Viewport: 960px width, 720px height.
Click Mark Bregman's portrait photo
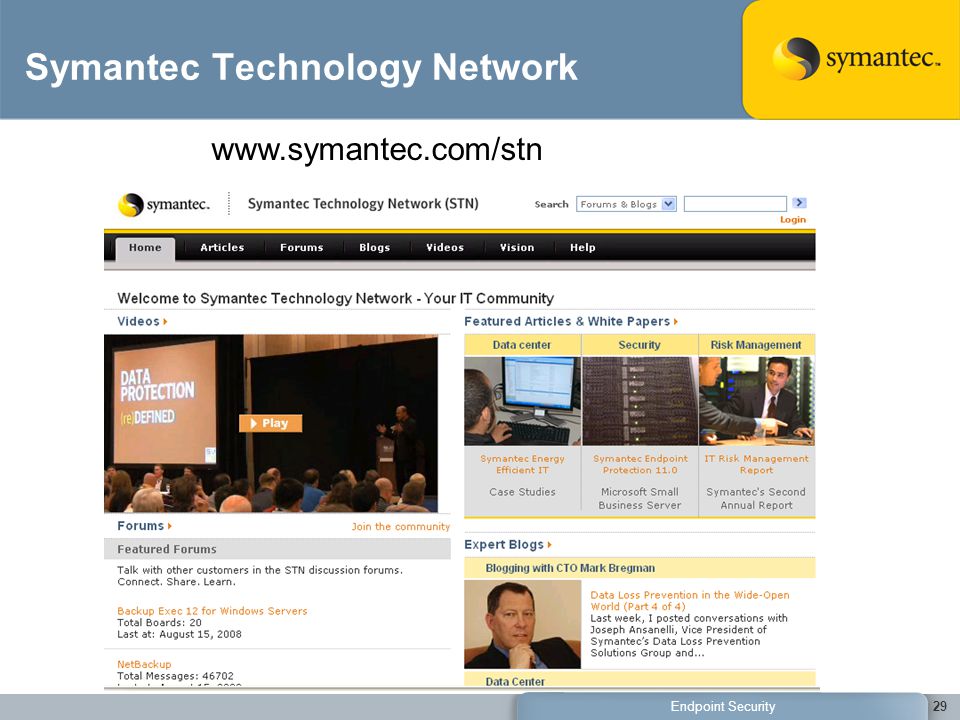[x=522, y=624]
